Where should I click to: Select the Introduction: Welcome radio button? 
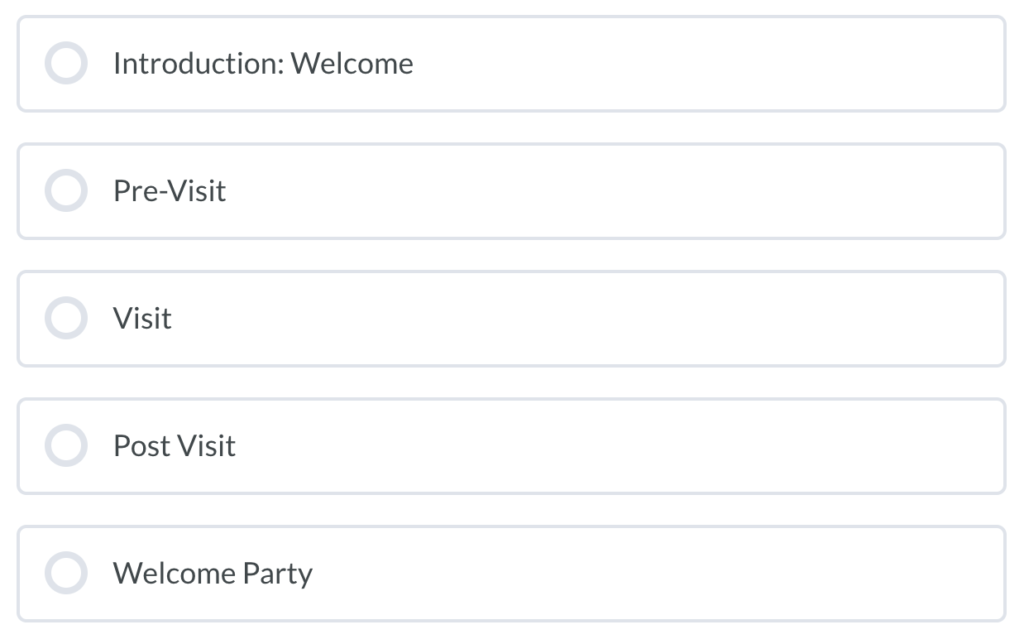click(66, 64)
